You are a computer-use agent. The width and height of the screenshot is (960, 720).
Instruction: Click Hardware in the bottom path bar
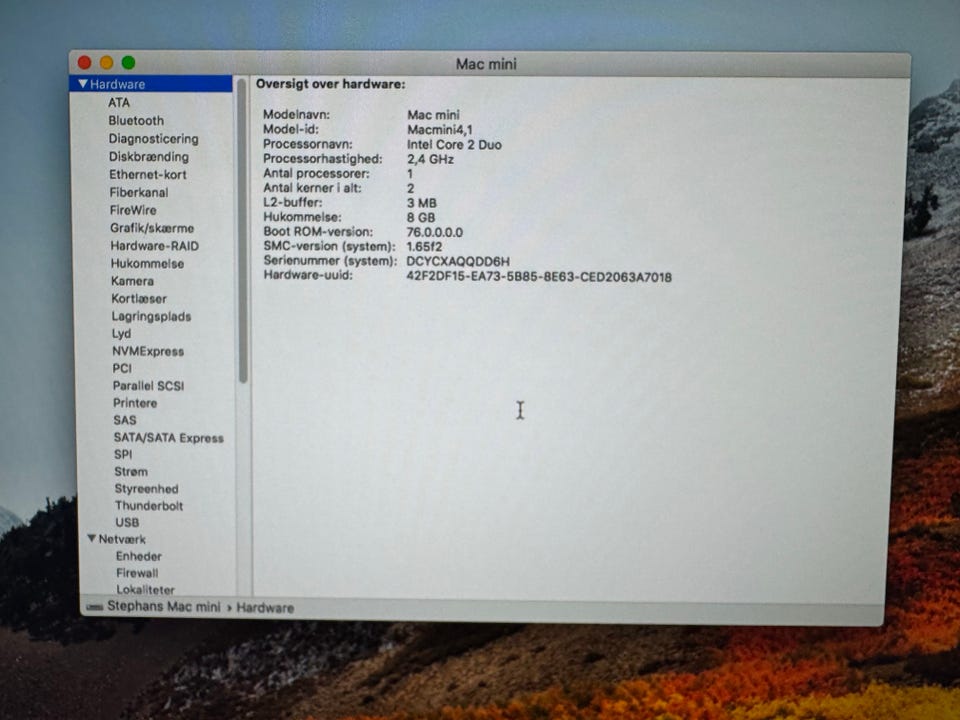tap(265, 608)
